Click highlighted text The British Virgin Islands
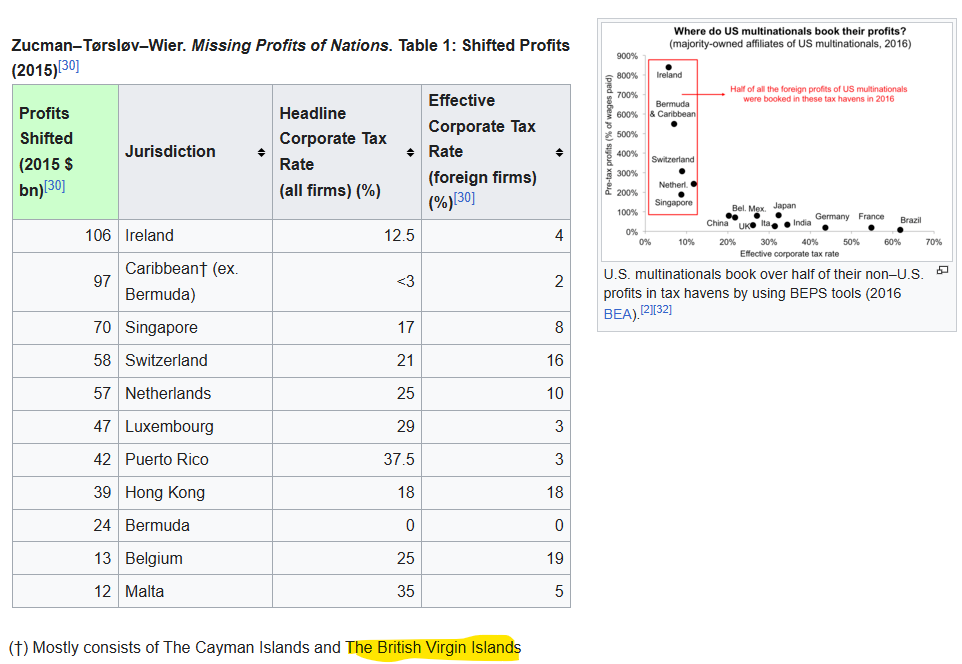Image resolution: width=962 pixels, height=664 pixels. (x=433, y=648)
